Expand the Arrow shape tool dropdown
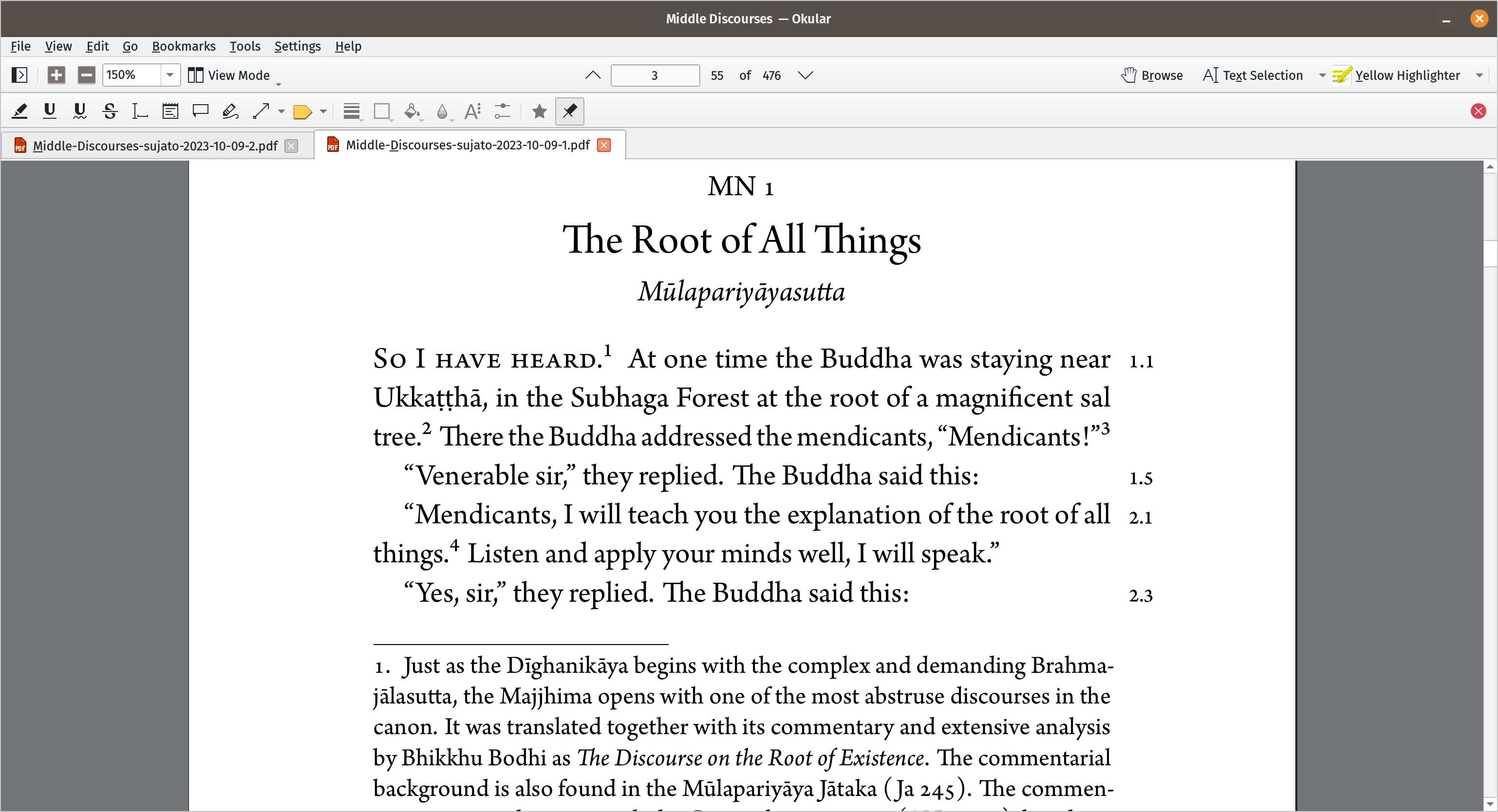The height and width of the screenshot is (812, 1498). (281, 111)
